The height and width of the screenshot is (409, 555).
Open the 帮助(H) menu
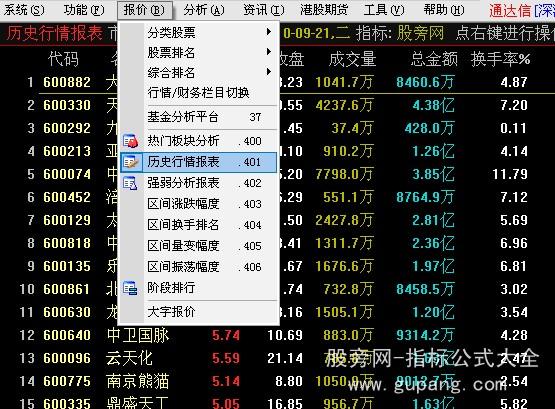(x=444, y=10)
